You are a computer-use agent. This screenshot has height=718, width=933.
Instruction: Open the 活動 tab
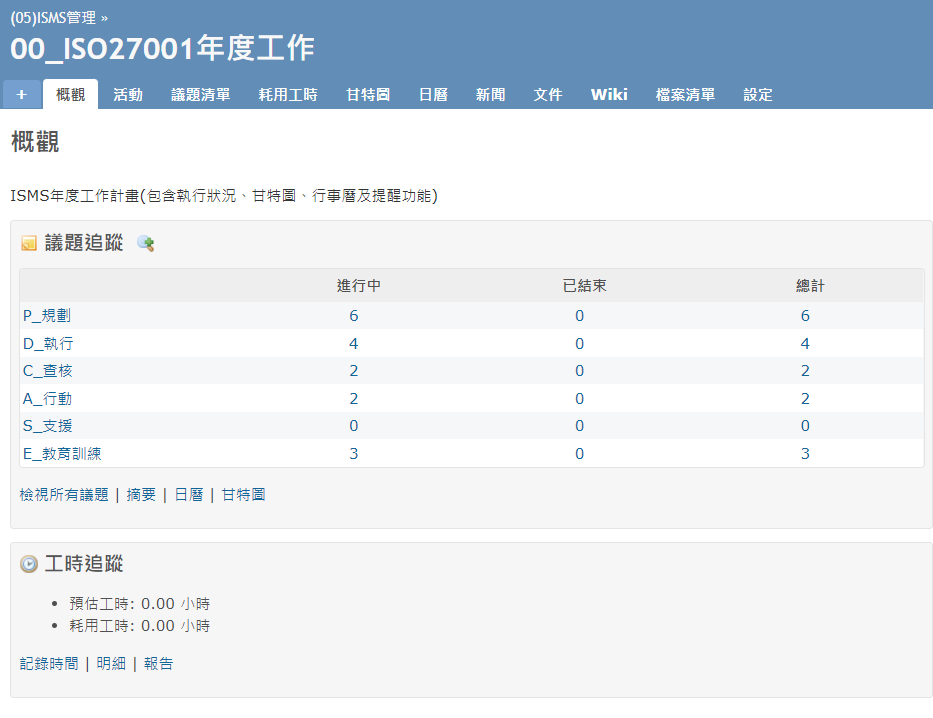click(x=128, y=95)
